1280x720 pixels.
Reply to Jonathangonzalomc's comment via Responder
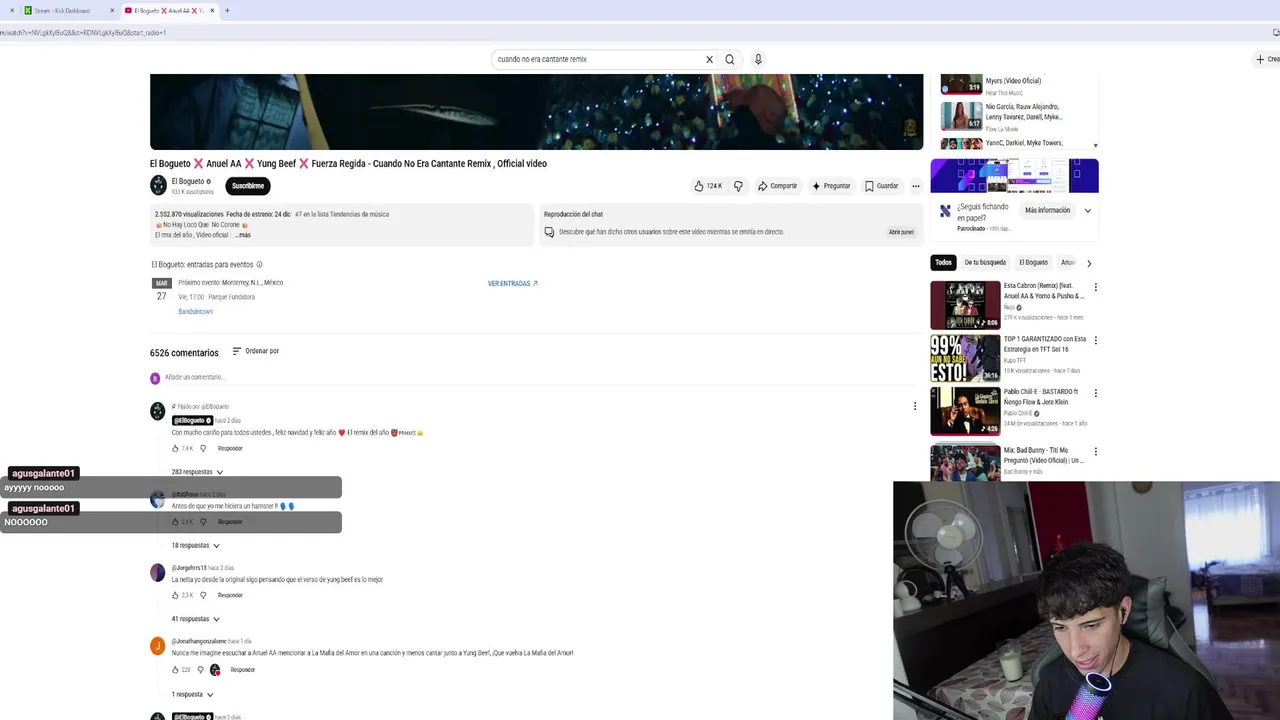243,670
